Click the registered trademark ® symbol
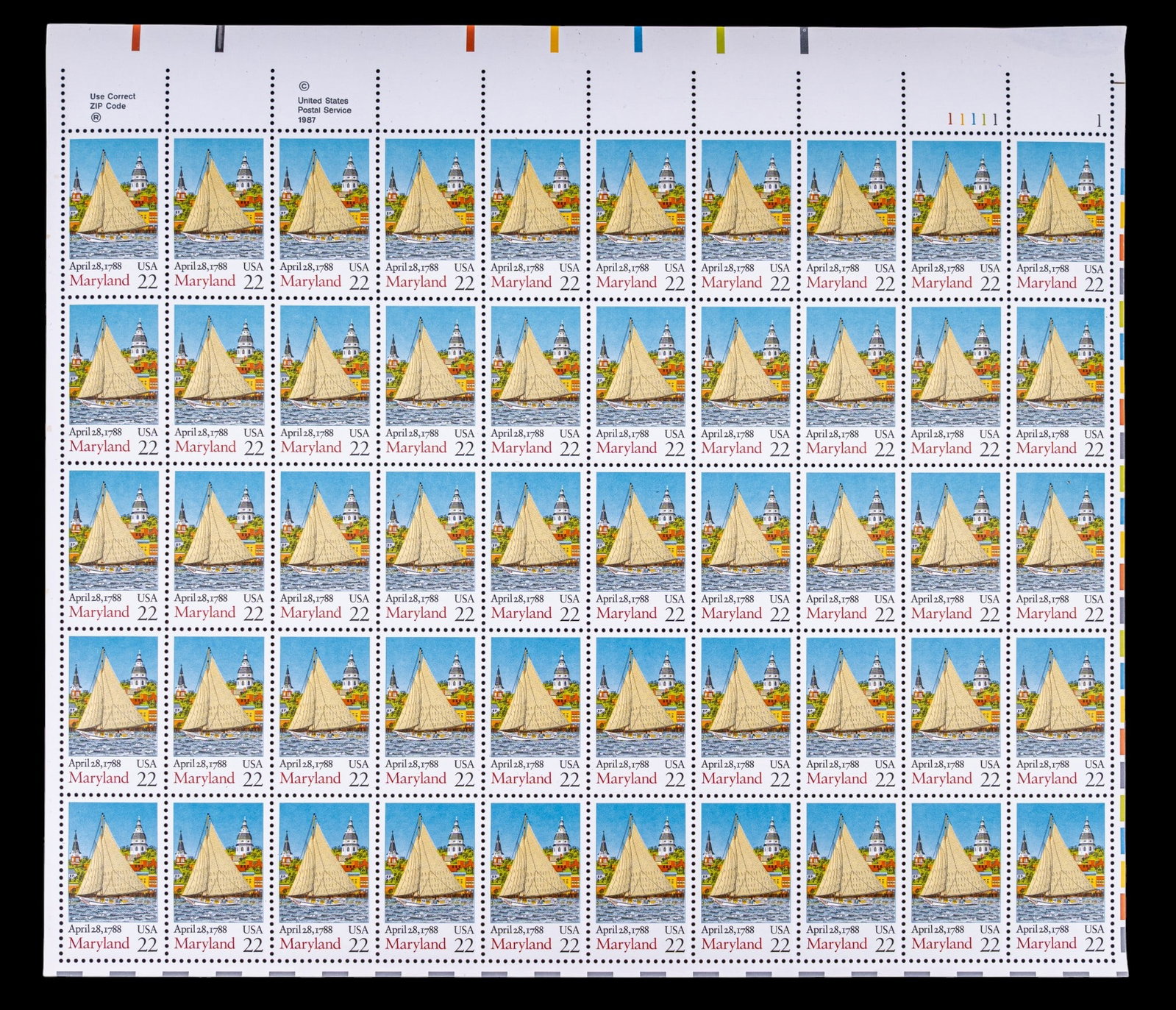 coord(95,116)
